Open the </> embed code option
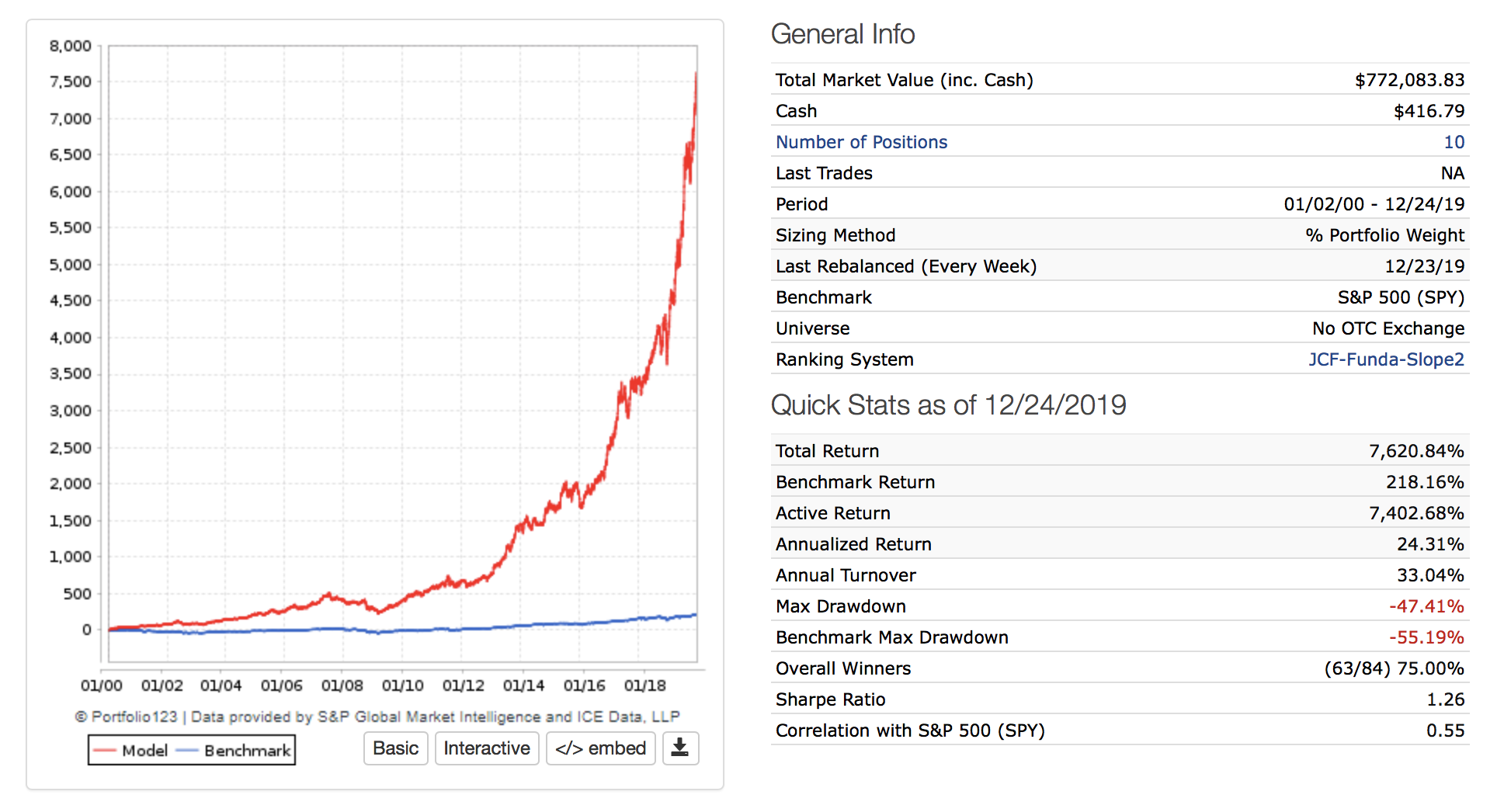The image size is (1497, 812). point(600,748)
